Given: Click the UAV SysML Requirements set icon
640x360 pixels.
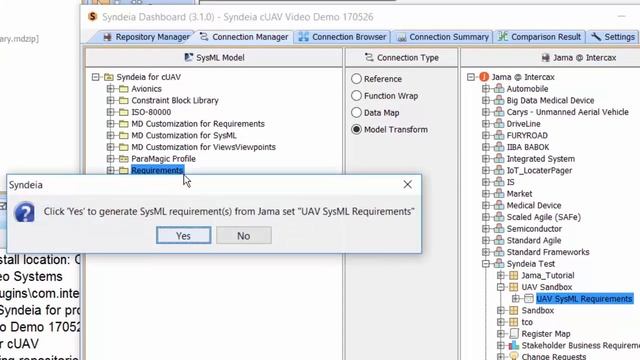Looking at the screenshot, I should tap(529, 299).
